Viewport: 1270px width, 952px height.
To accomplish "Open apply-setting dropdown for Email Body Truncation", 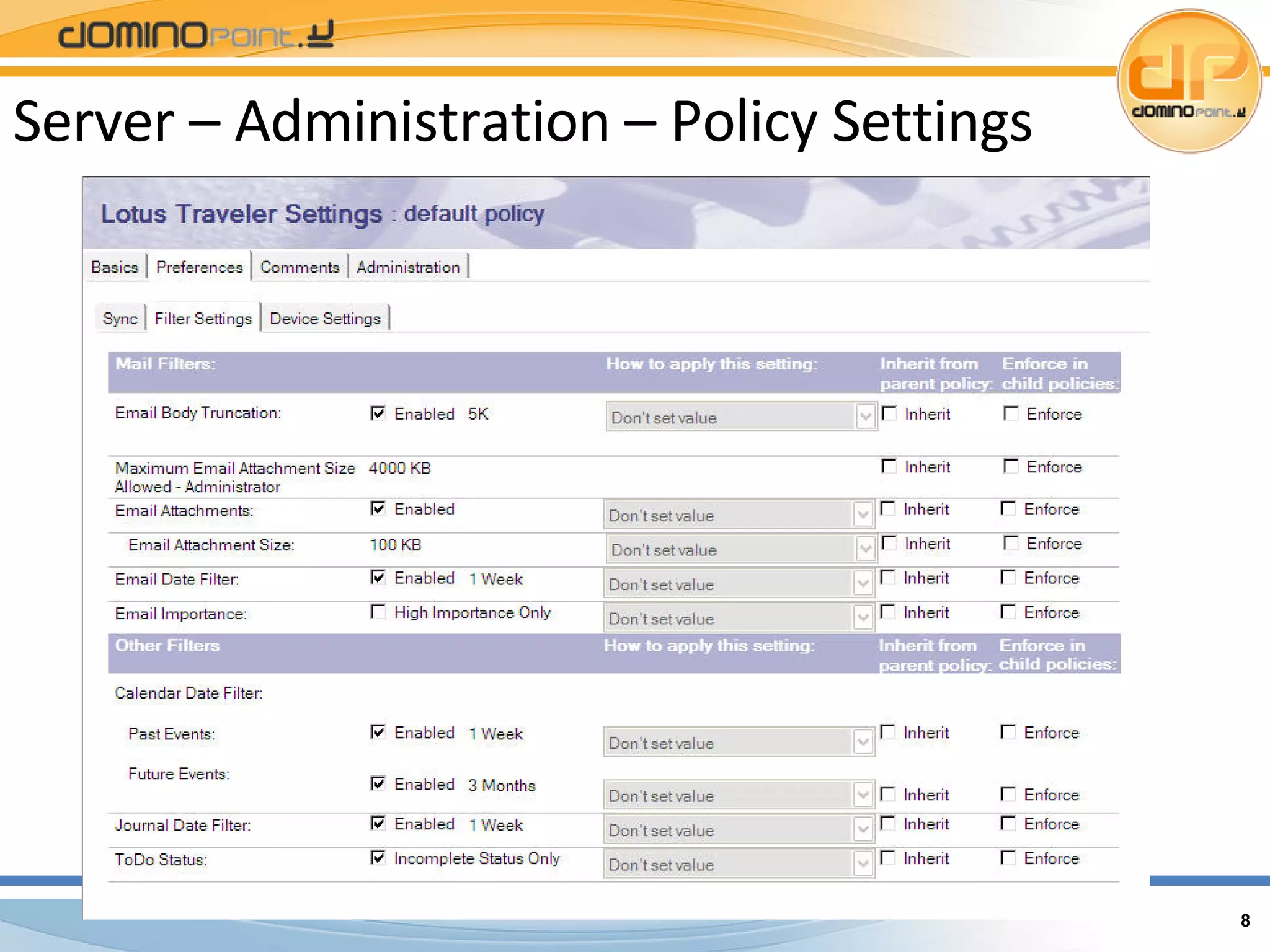I will coord(741,416).
